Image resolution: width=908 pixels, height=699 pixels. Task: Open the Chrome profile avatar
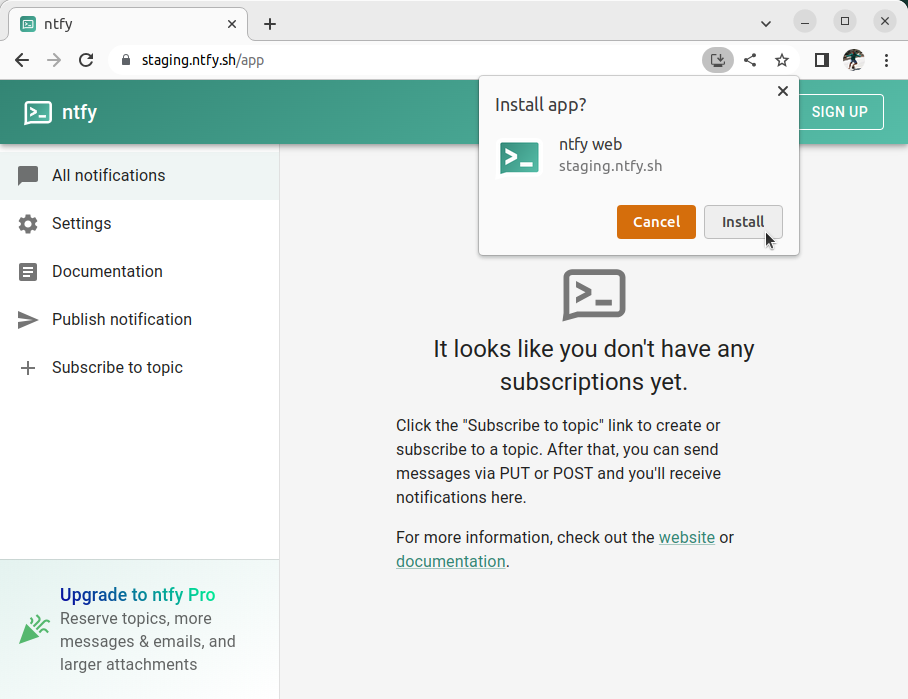pyautogui.click(x=853, y=60)
